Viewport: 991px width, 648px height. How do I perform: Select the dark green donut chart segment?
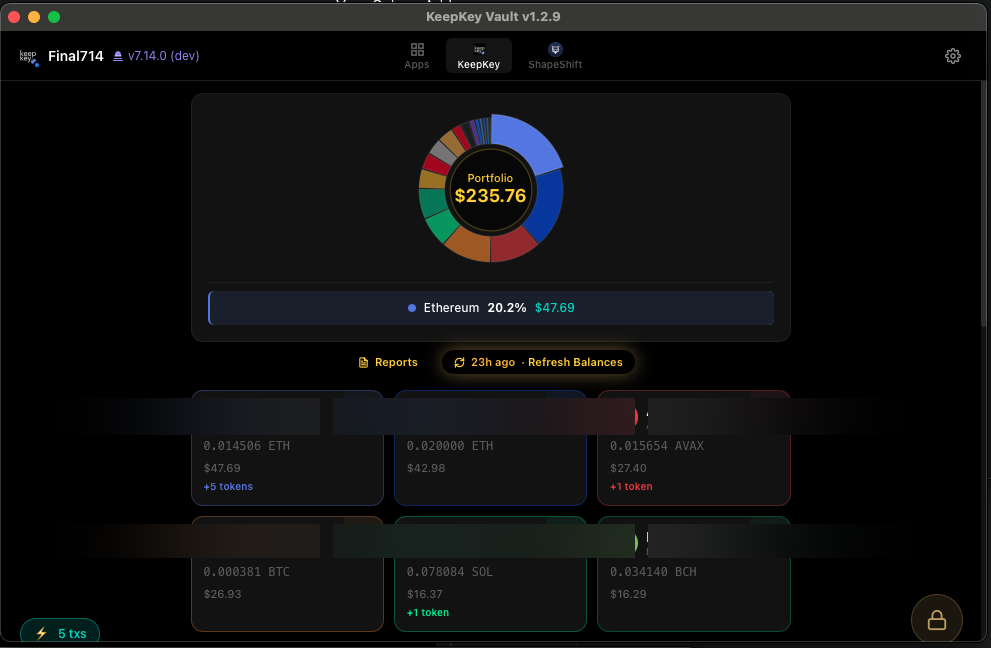pyautogui.click(x=432, y=201)
